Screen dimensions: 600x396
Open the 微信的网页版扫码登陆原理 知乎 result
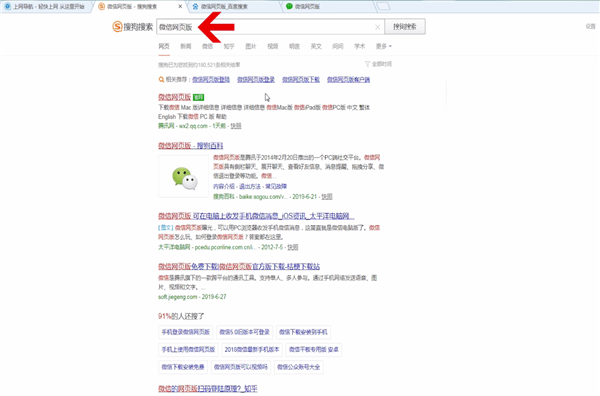(x=208, y=389)
